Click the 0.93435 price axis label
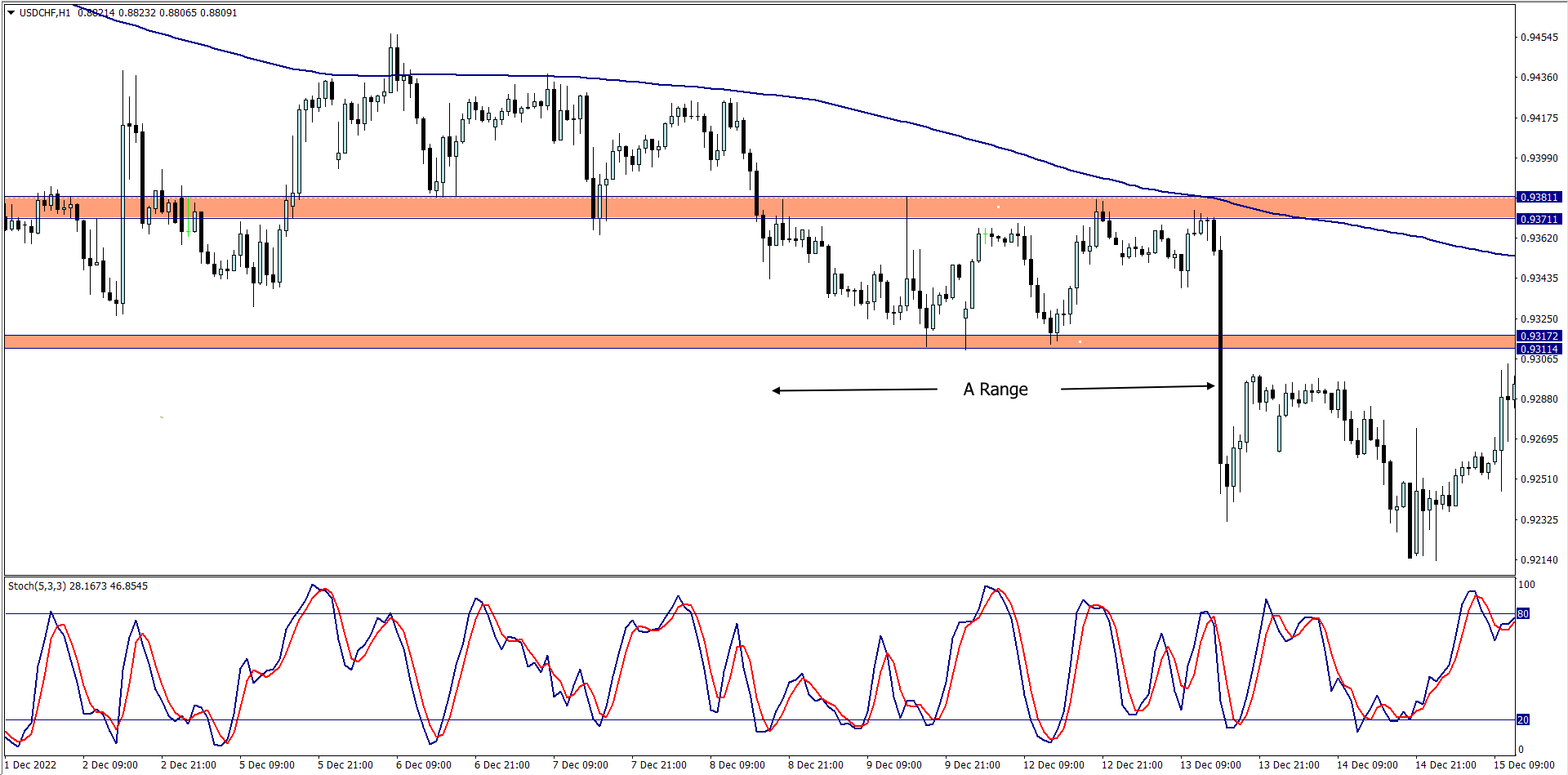The width and height of the screenshot is (1568, 775). tap(1539, 278)
